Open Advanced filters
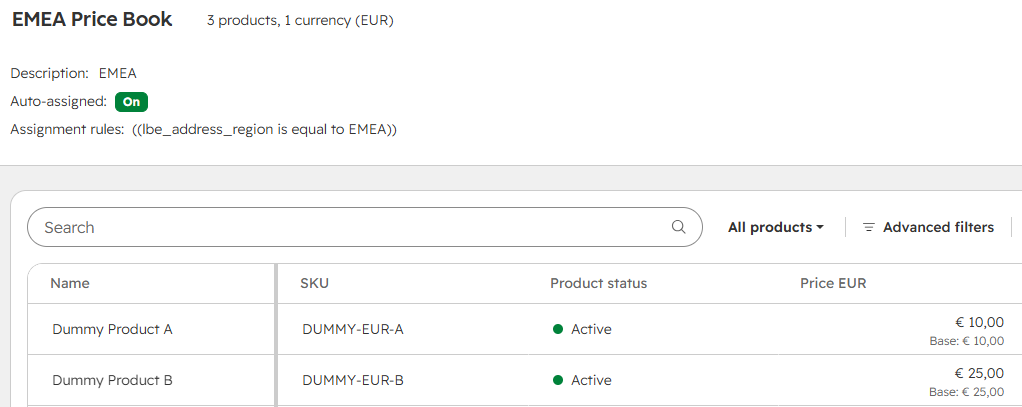 click(928, 228)
